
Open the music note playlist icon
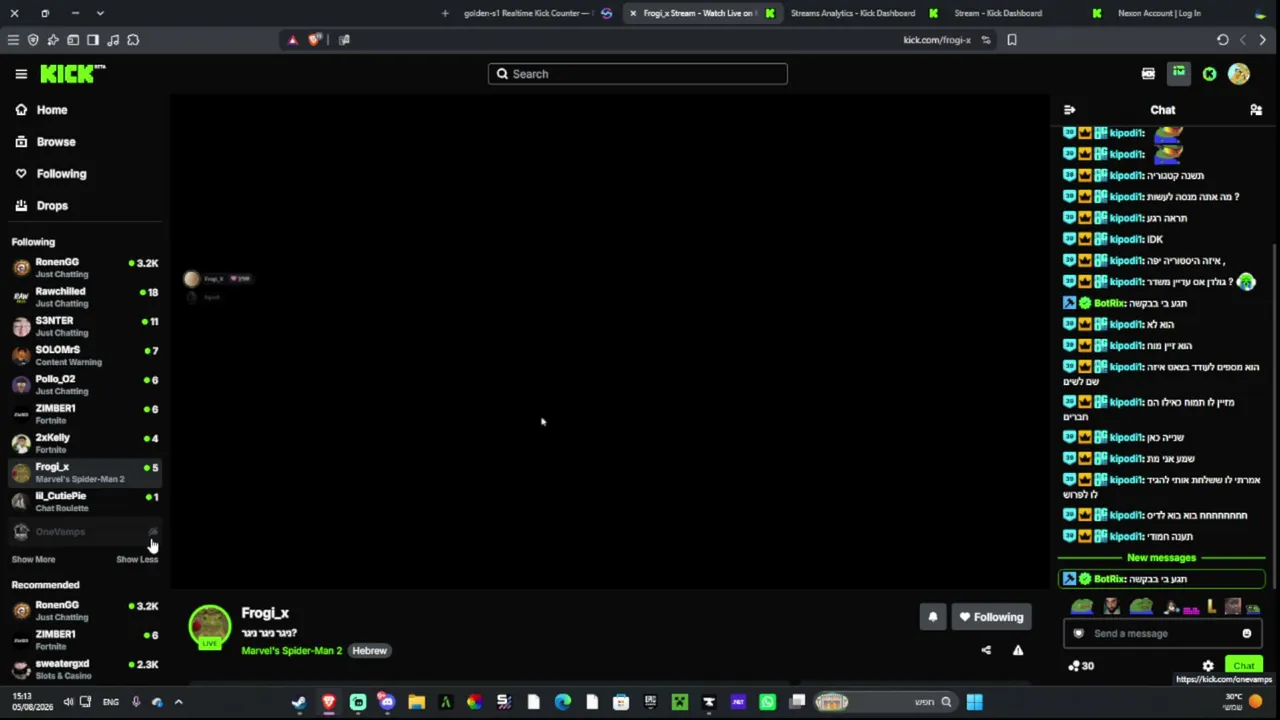coord(113,40)
